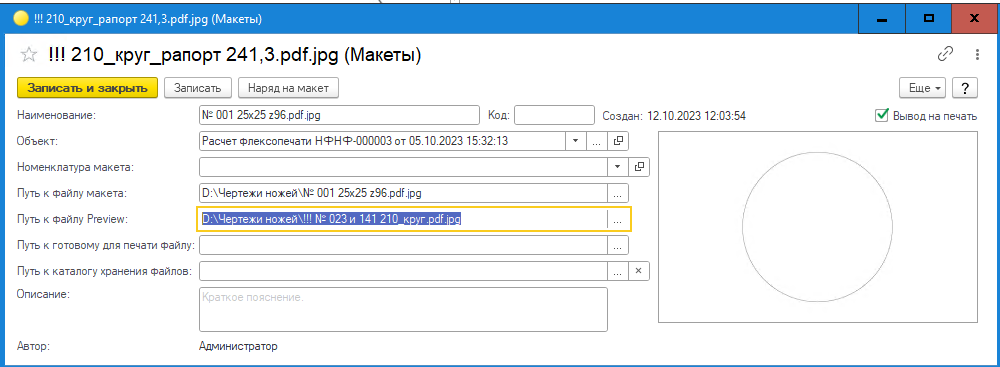Click the Номенклатура макета input field
This screenshot has height=367, width=1000.
point(404,167)
